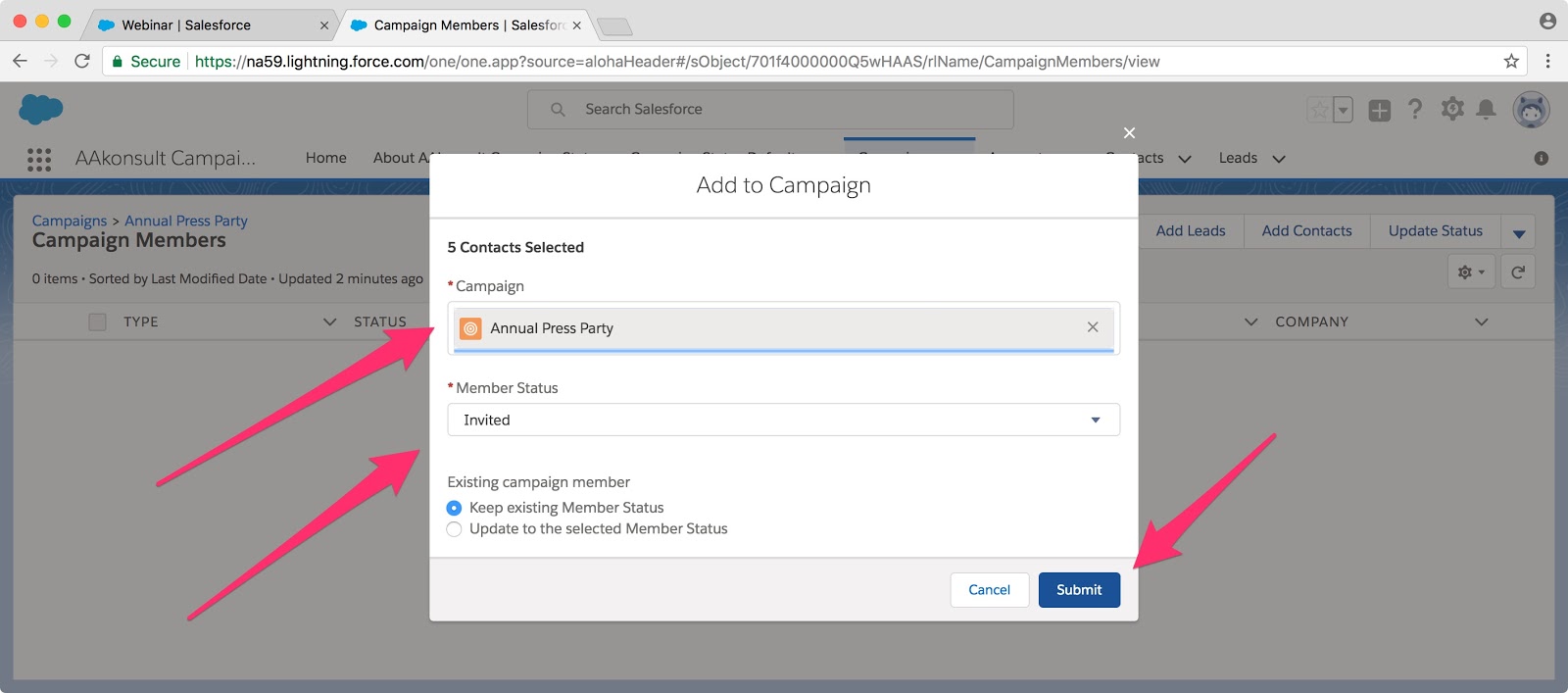Click Add Leads button

coord(1191,231)
